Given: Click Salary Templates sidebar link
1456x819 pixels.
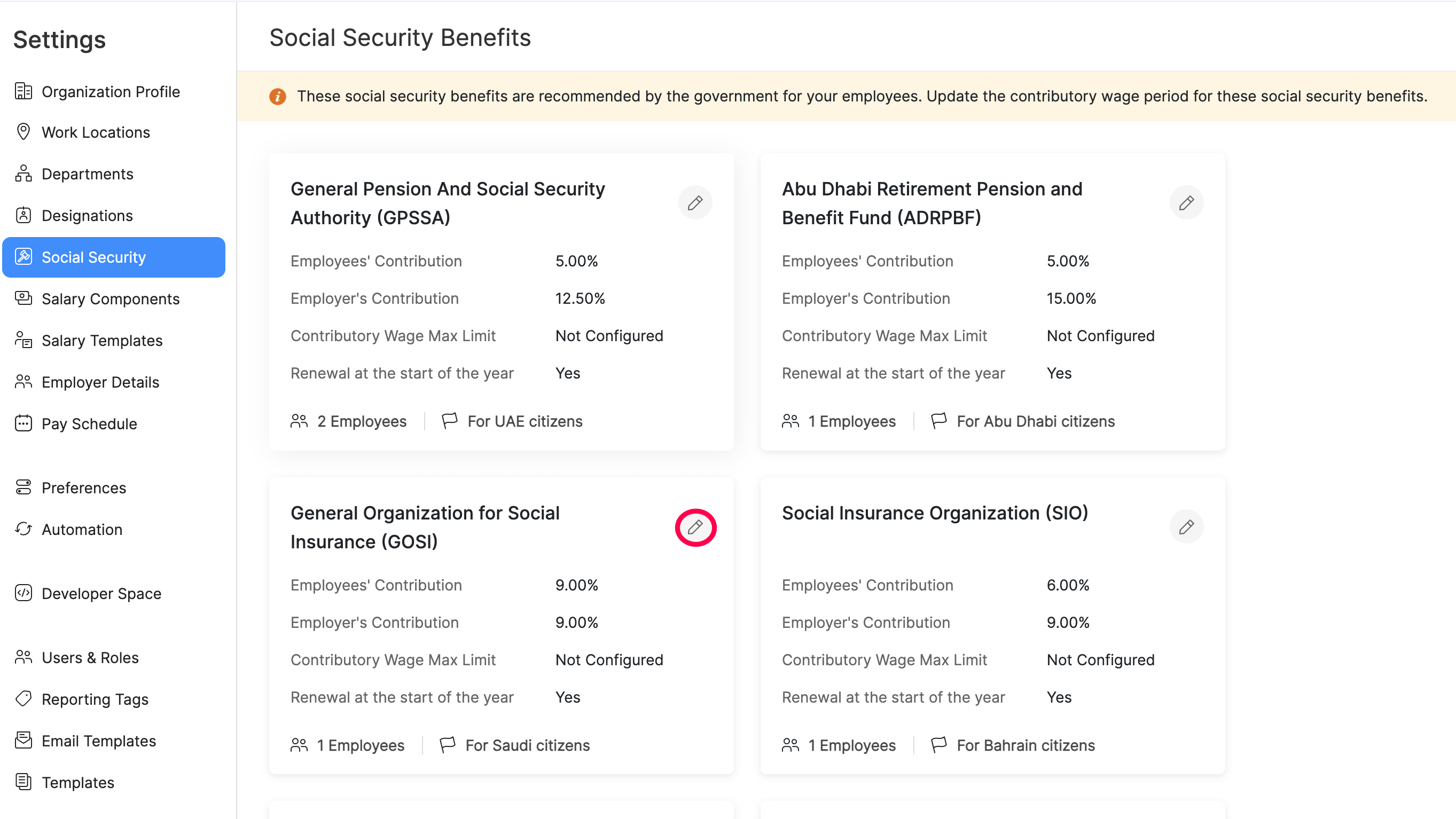Looking at the screenshot, I should (x=102, y=340).
